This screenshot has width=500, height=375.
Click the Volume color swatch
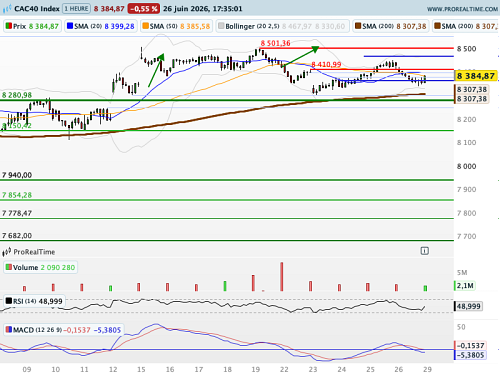[x=9, y=267]
